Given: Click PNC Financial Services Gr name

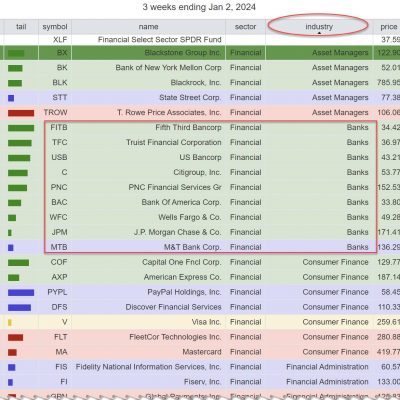Looking at the screenshot, I should [175, 187].
